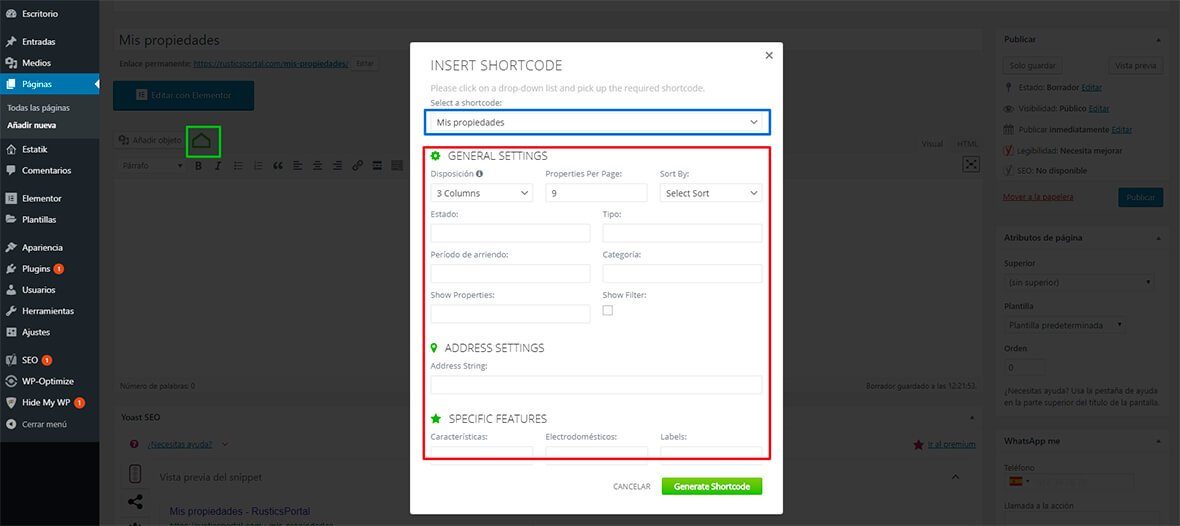Viewport: 1180px width, 526px height.
Task: Click the Estatik house shortcode icon
Action: pos(202,141)
